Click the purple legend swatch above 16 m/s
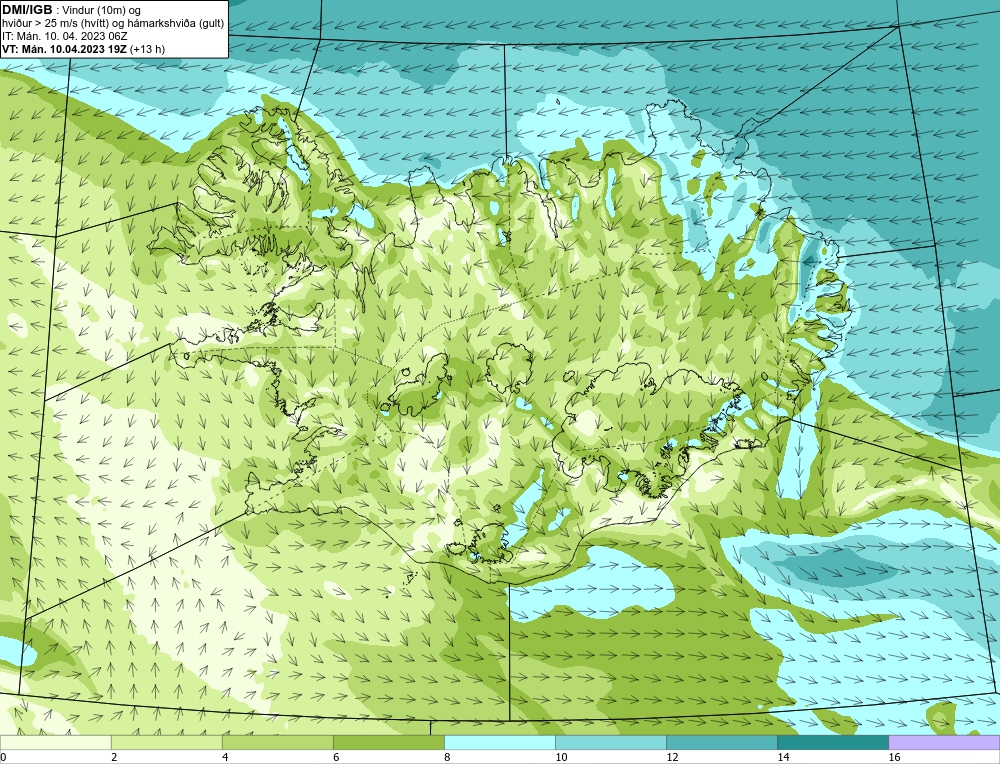Viewport: 1000px width, 764px height. click(944, 742)
